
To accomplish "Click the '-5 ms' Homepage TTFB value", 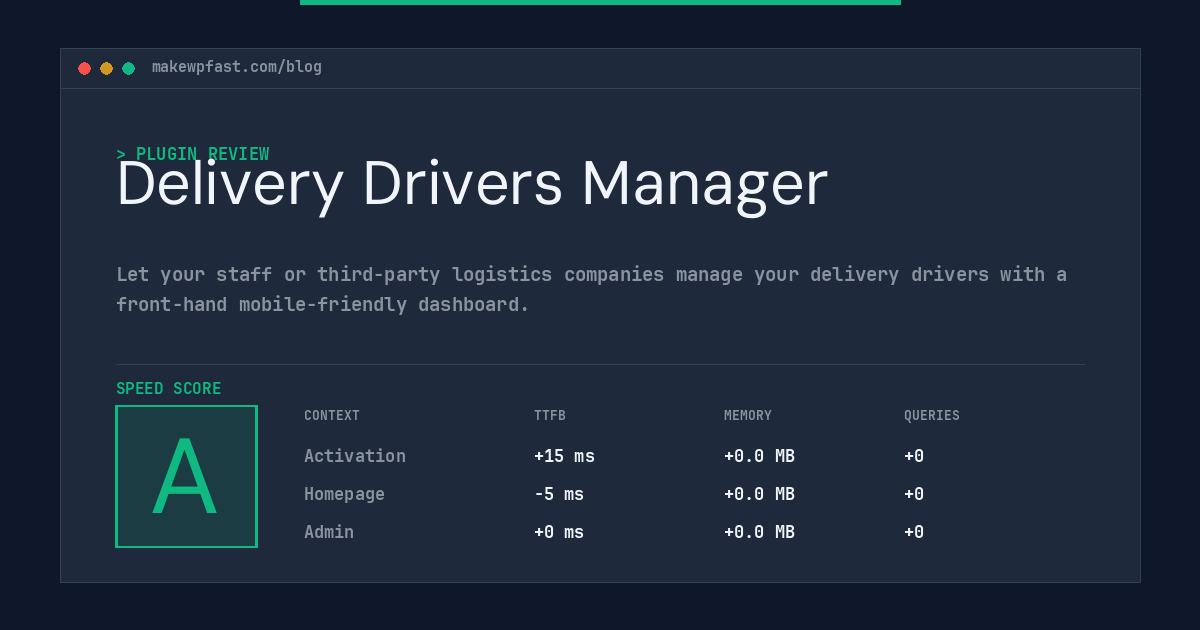I will coord(559,494).
